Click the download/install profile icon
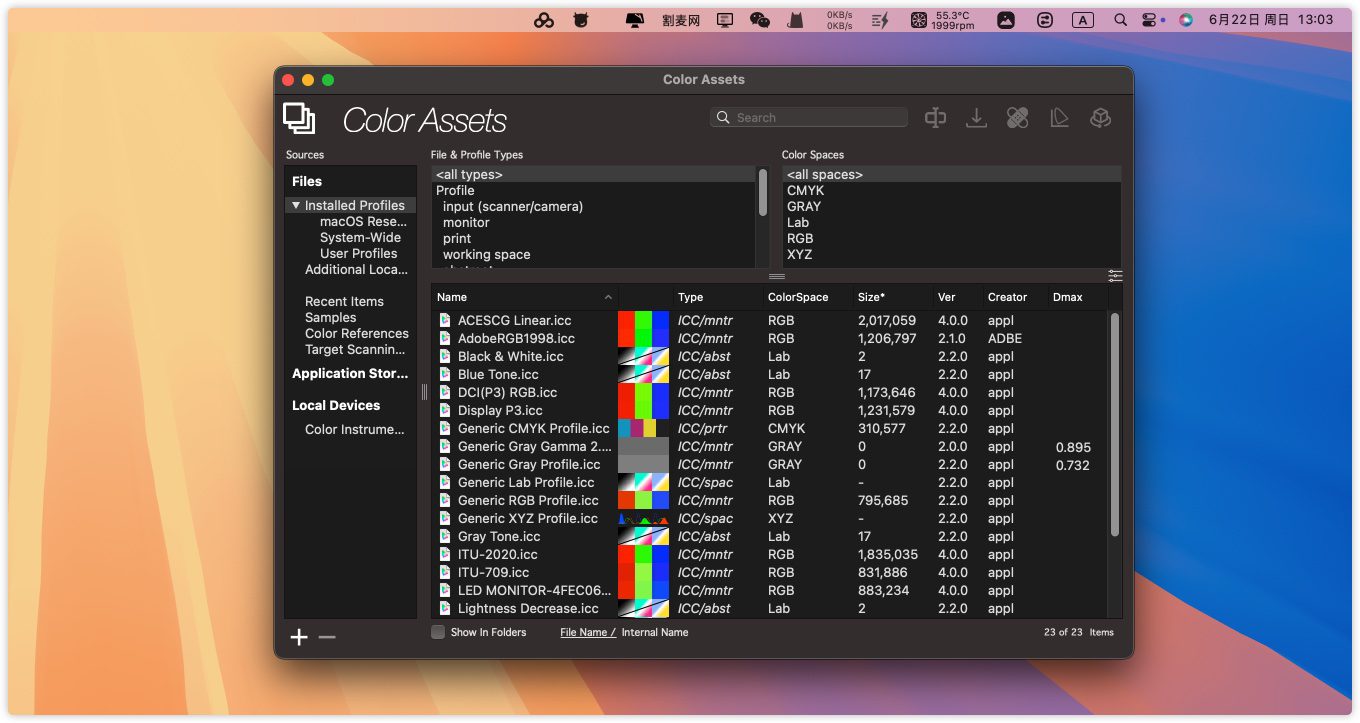 (x=976, y=118)
